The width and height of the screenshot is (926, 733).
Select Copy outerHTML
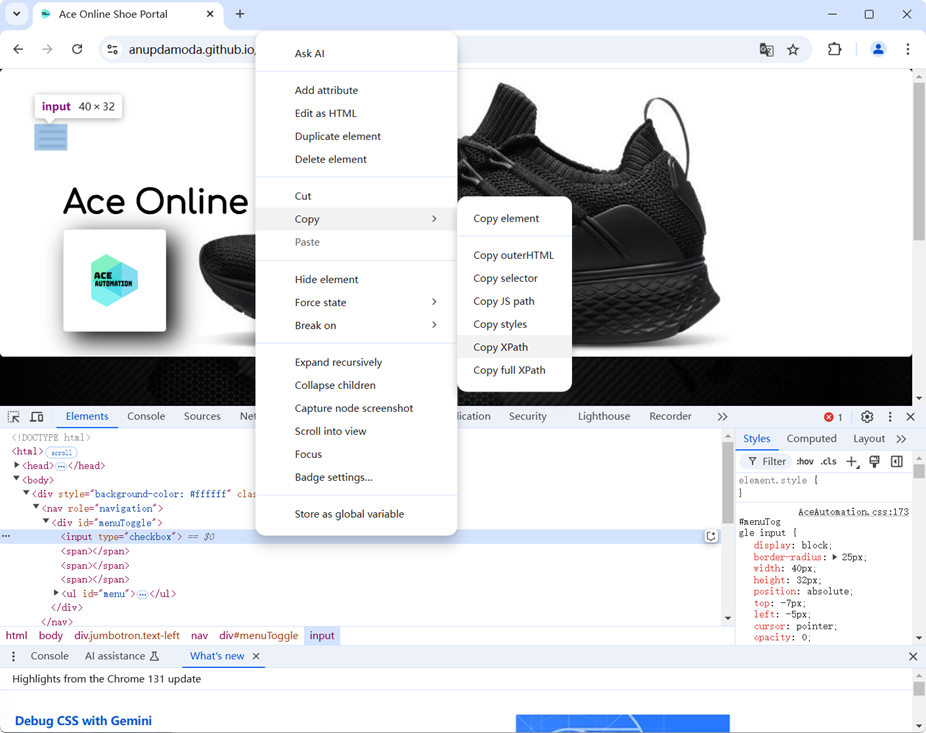point(514,255)
